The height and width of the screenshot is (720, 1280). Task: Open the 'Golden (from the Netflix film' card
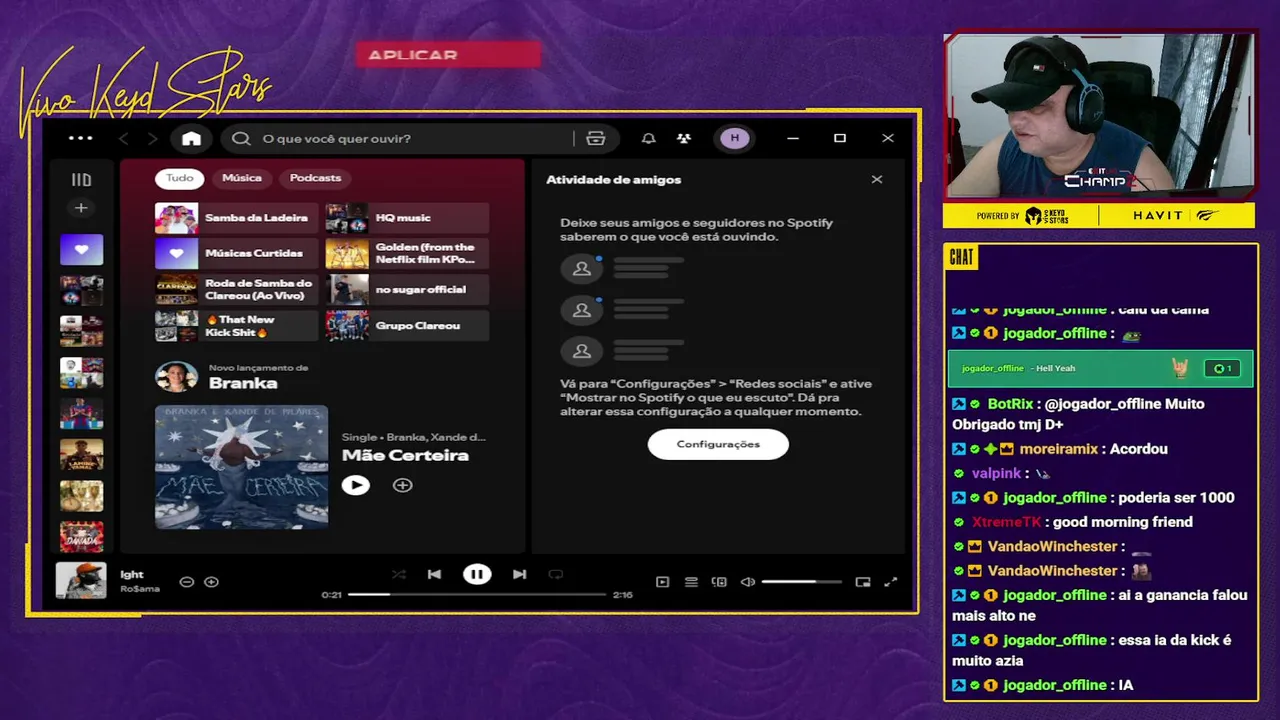[x=407, y=254]
